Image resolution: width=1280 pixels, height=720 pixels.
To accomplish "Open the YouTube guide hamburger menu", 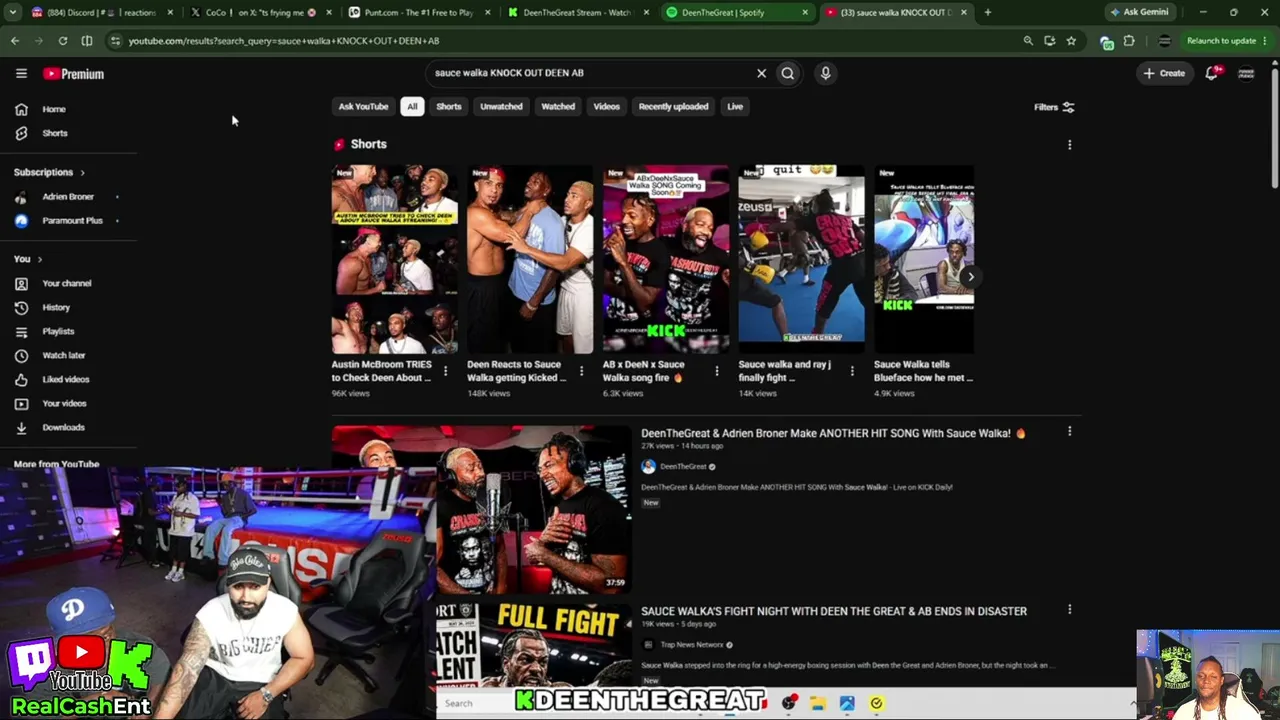I will [21, 73].
